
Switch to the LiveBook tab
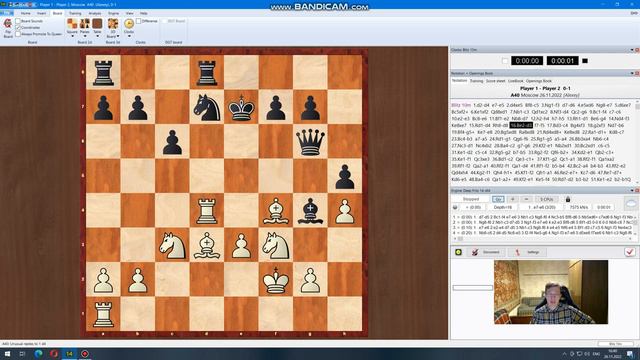coord(516,81)
